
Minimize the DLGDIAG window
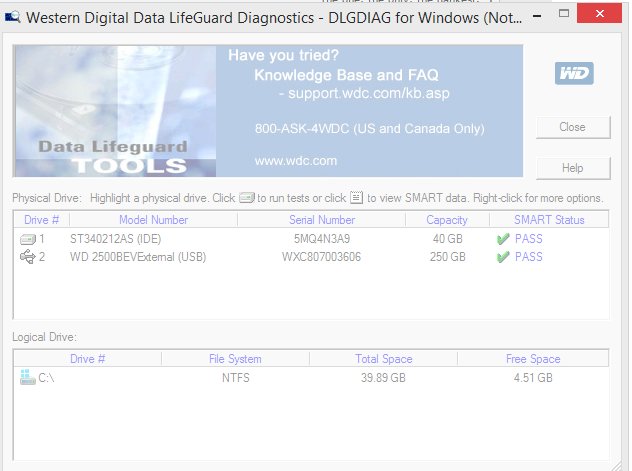[x=537, y=16]
